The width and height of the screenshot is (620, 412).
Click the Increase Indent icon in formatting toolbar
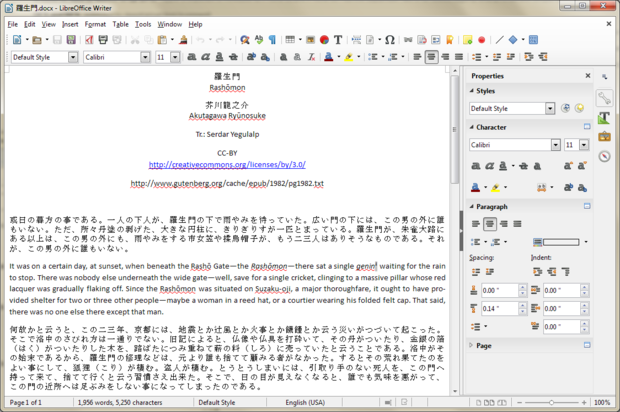[529, 57]
